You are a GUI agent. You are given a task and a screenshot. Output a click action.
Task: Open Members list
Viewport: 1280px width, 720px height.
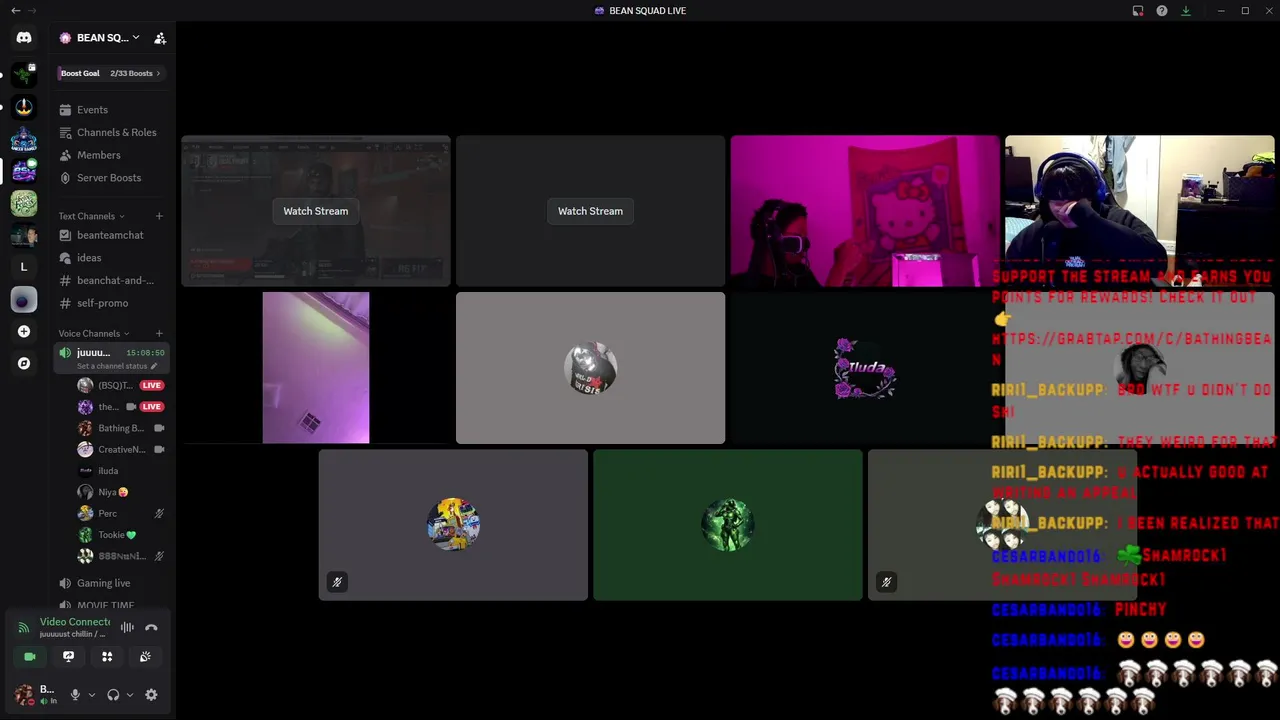[110, 155]
